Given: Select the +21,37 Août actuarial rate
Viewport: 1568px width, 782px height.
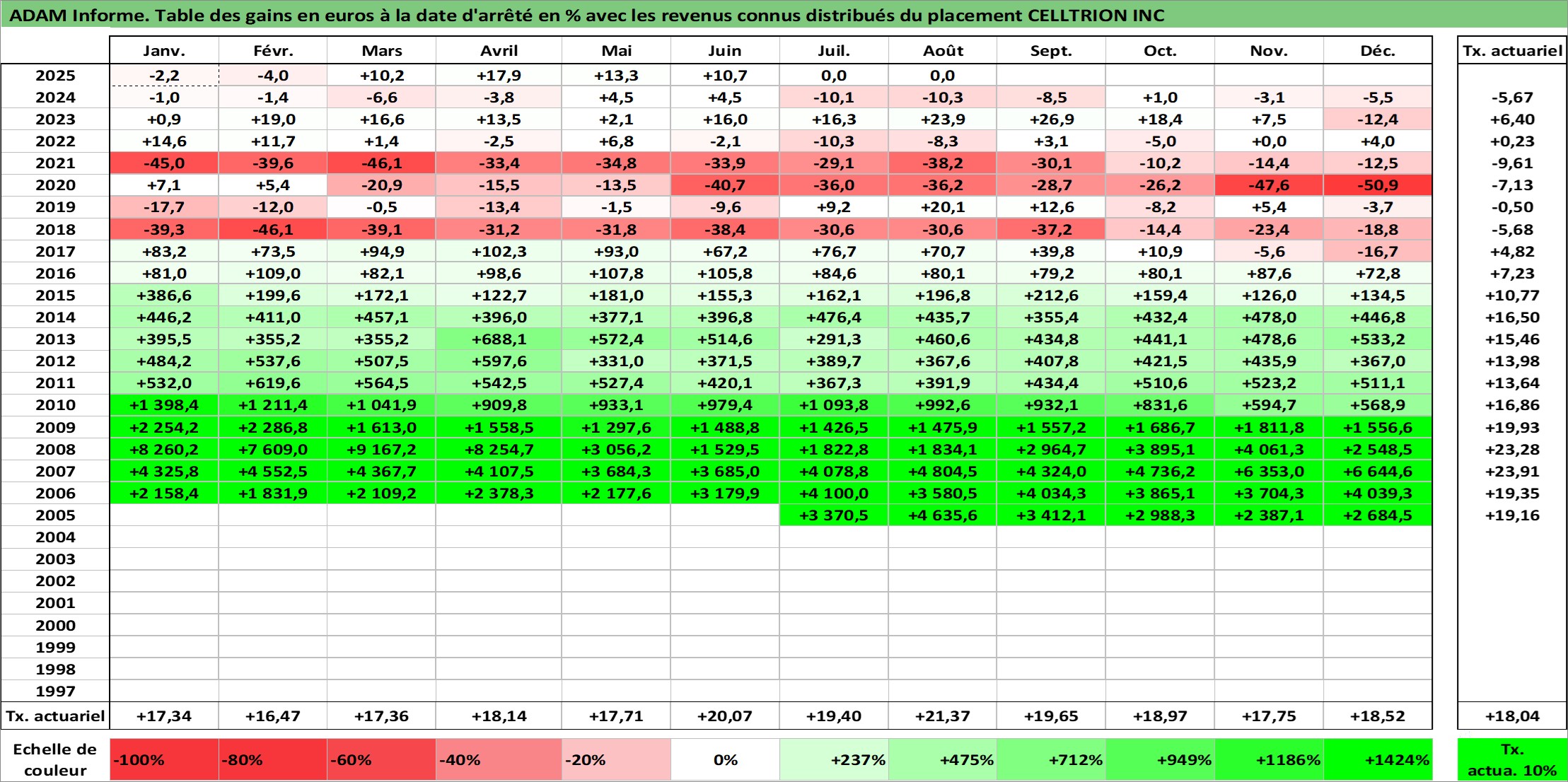Looking at the screenshot, I should pyautogui.click(x=942, y=716).
